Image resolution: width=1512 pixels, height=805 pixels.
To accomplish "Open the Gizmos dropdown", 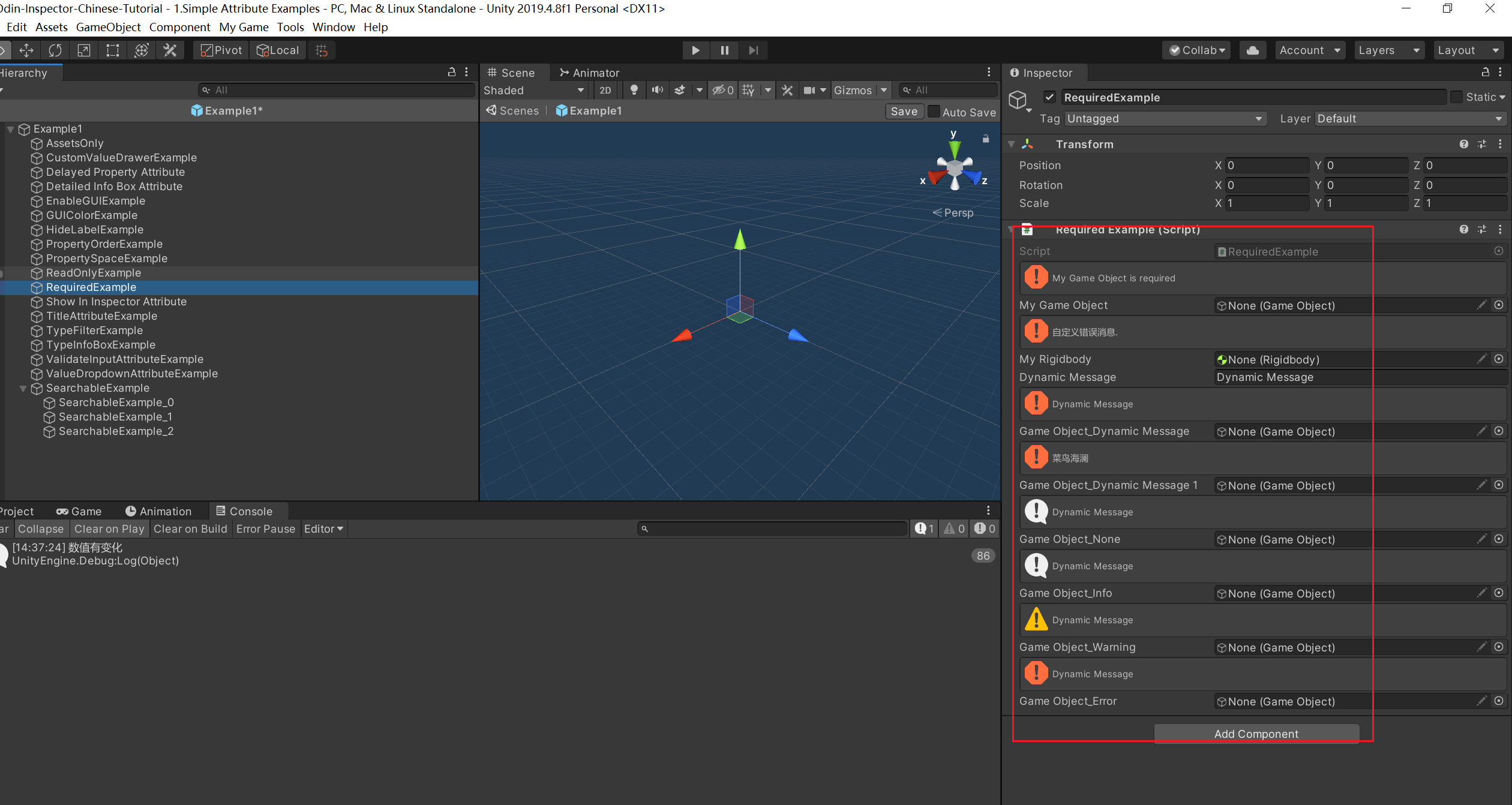I will (860, 90).
